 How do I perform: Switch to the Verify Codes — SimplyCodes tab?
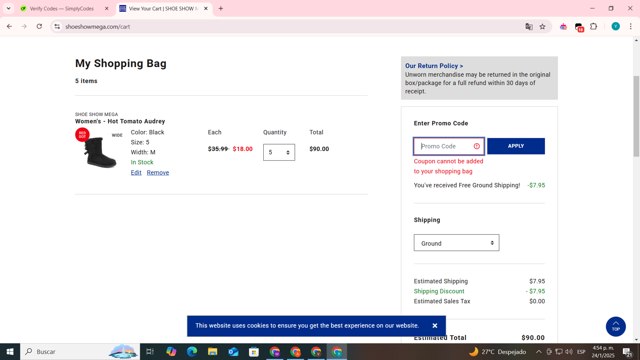pos(61,8)
